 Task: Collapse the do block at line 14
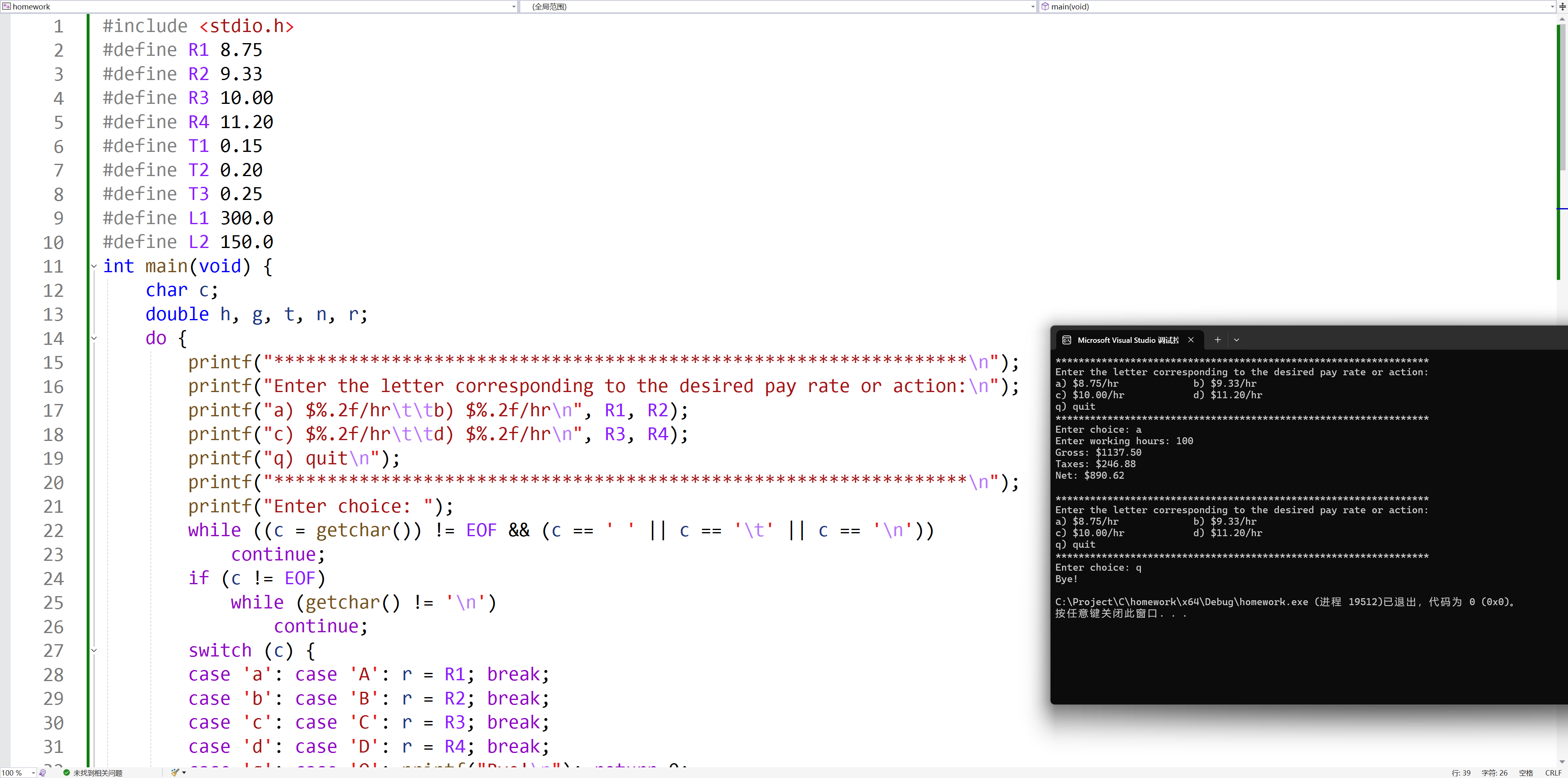coord(94,338)
